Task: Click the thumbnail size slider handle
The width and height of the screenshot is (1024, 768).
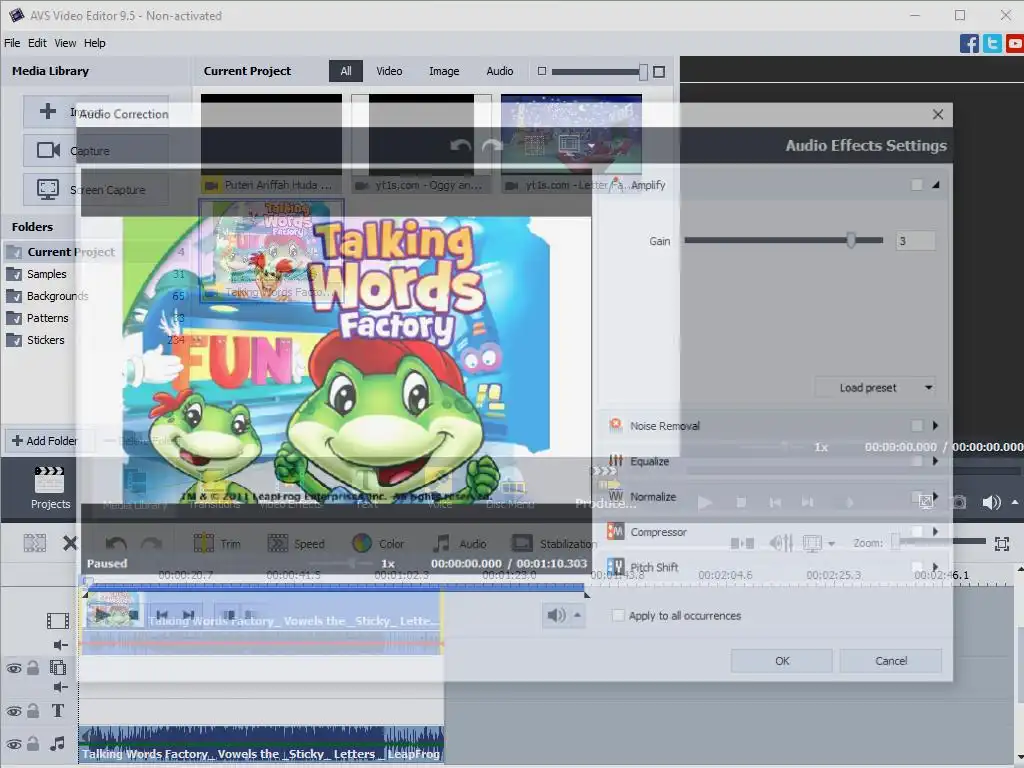Action: (x=643, y=72)
